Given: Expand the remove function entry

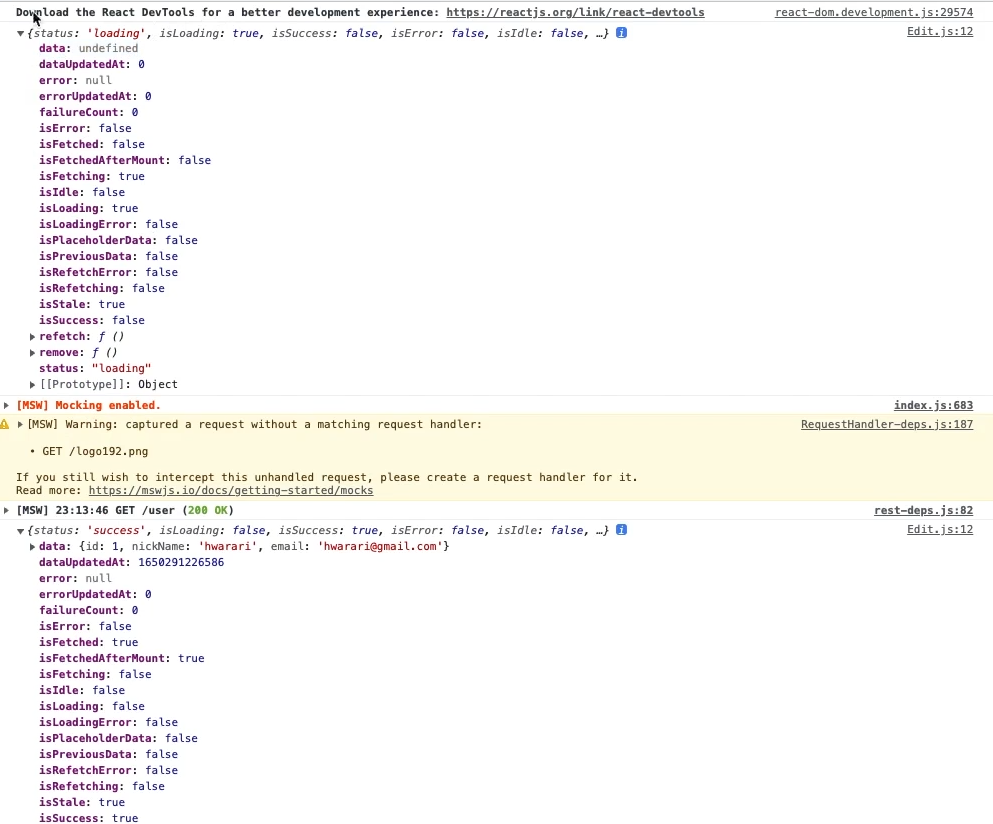Looking at the screenshot, I should click(x=32, y=352).
